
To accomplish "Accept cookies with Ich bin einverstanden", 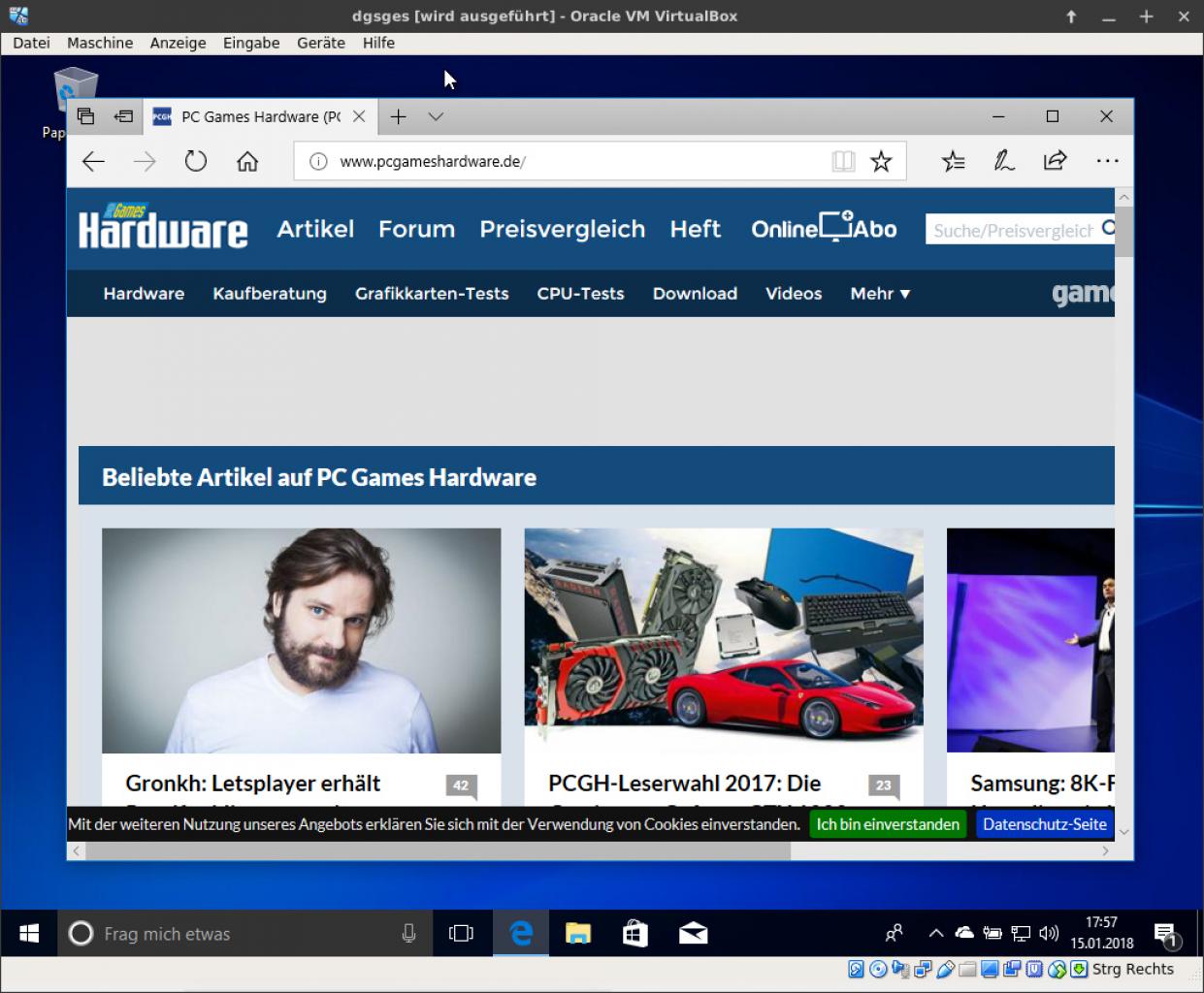I will coord(888,824).
